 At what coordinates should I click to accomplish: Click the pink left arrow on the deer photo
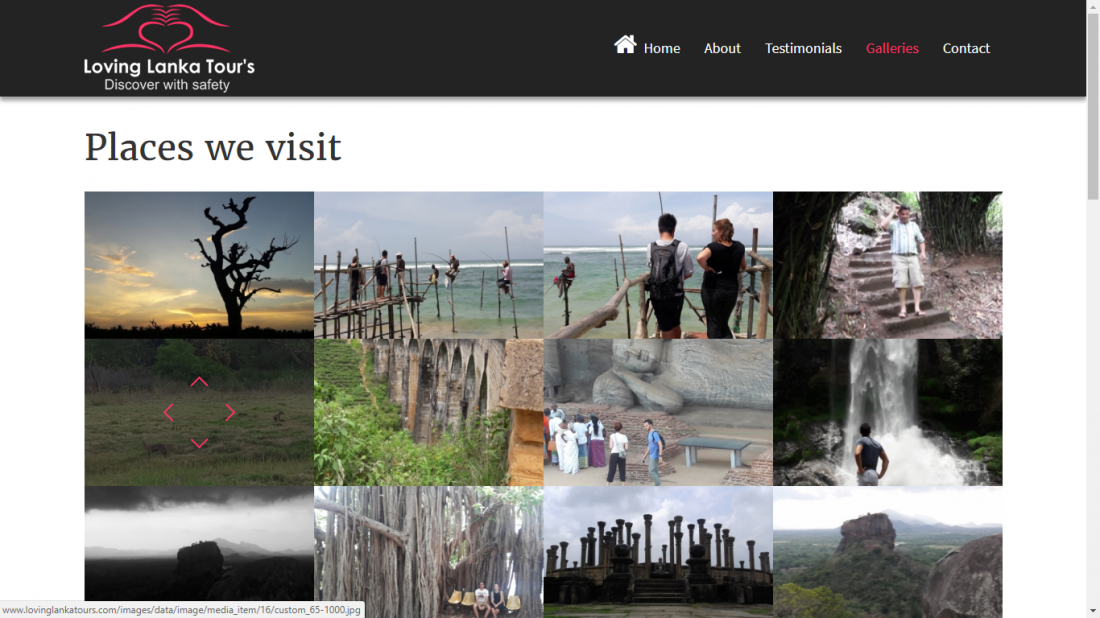click(x=168, y=412)
